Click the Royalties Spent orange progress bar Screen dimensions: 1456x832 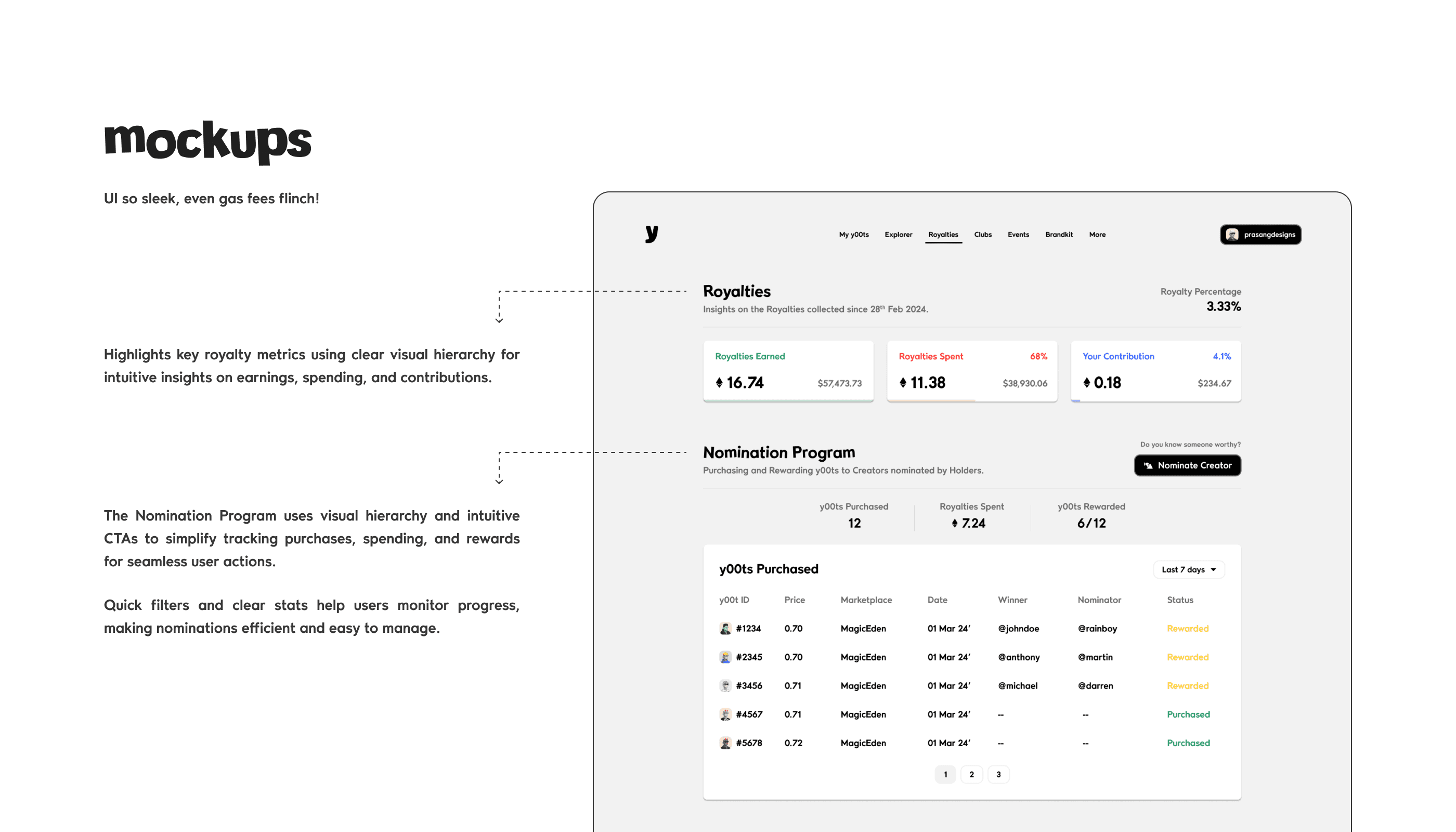tap(931, 401)
